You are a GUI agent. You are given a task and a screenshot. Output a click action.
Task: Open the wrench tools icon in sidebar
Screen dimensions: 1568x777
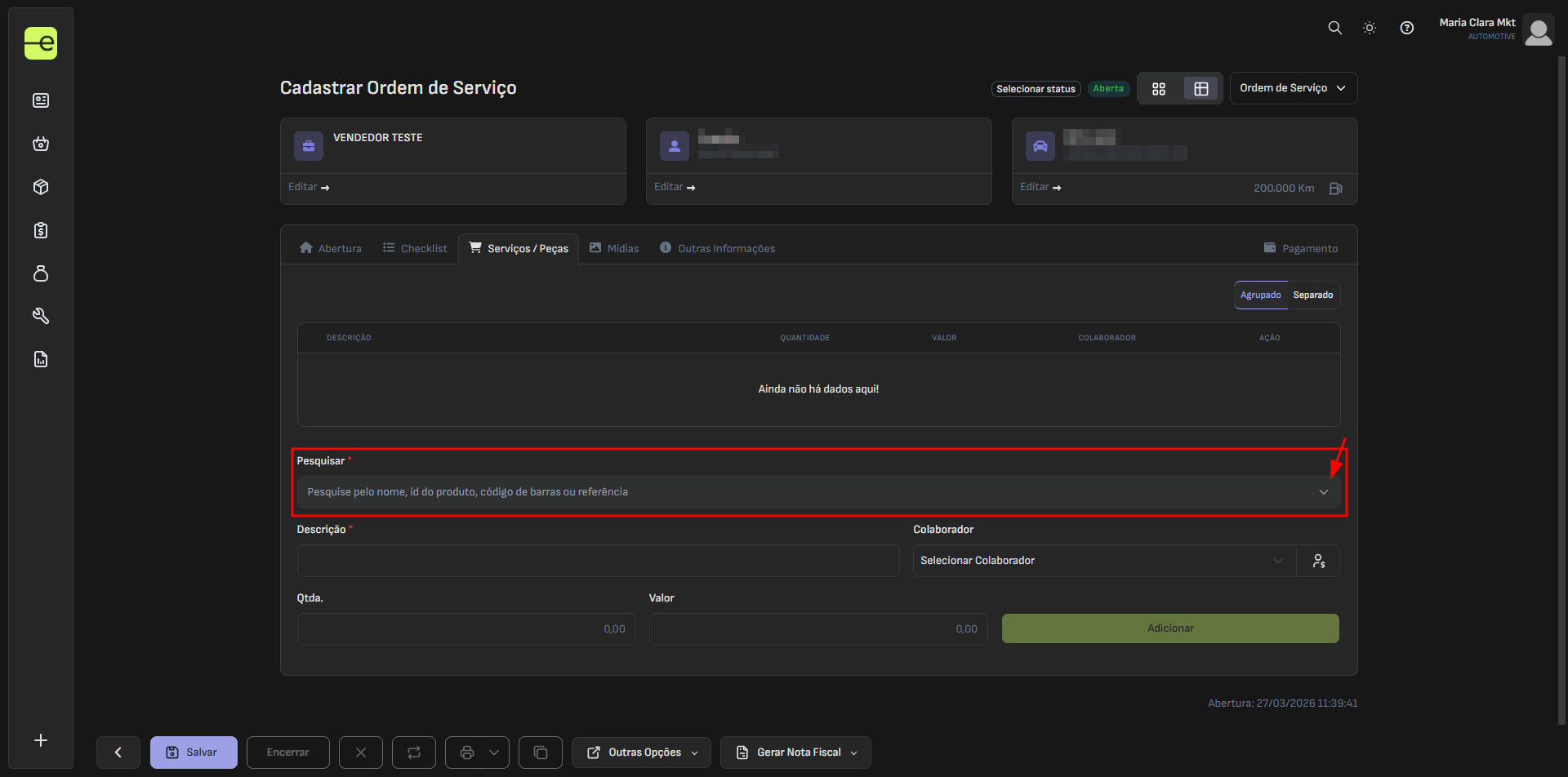pos(41,317)
